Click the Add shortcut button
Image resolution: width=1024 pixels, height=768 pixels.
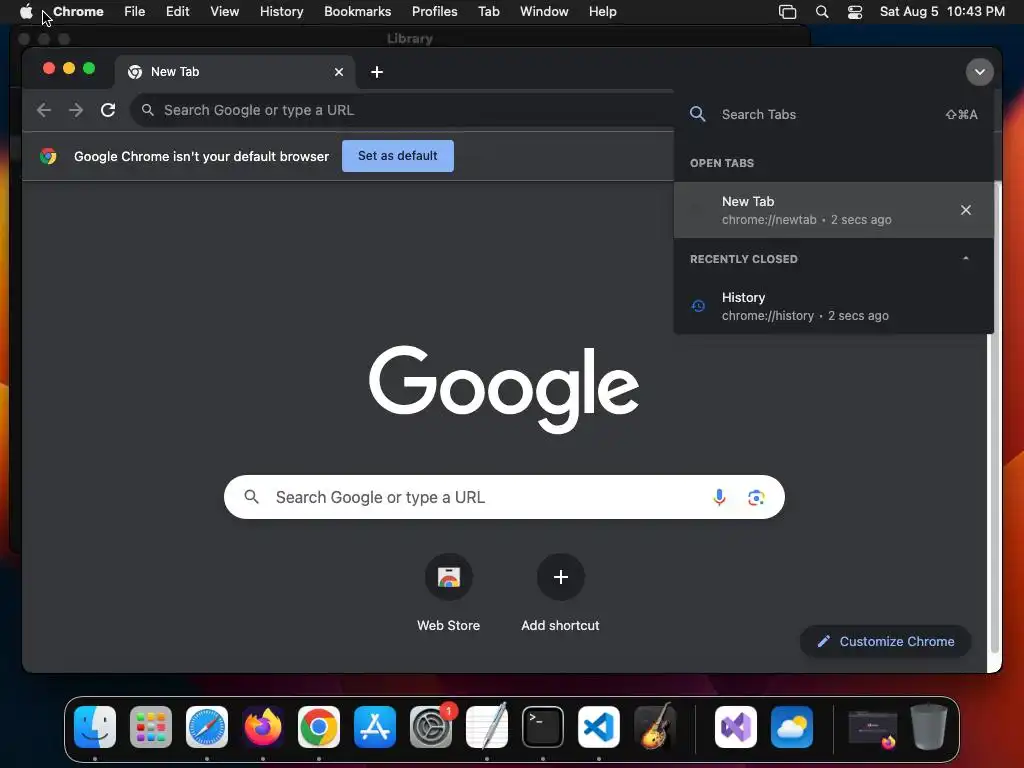pos(560,593)
